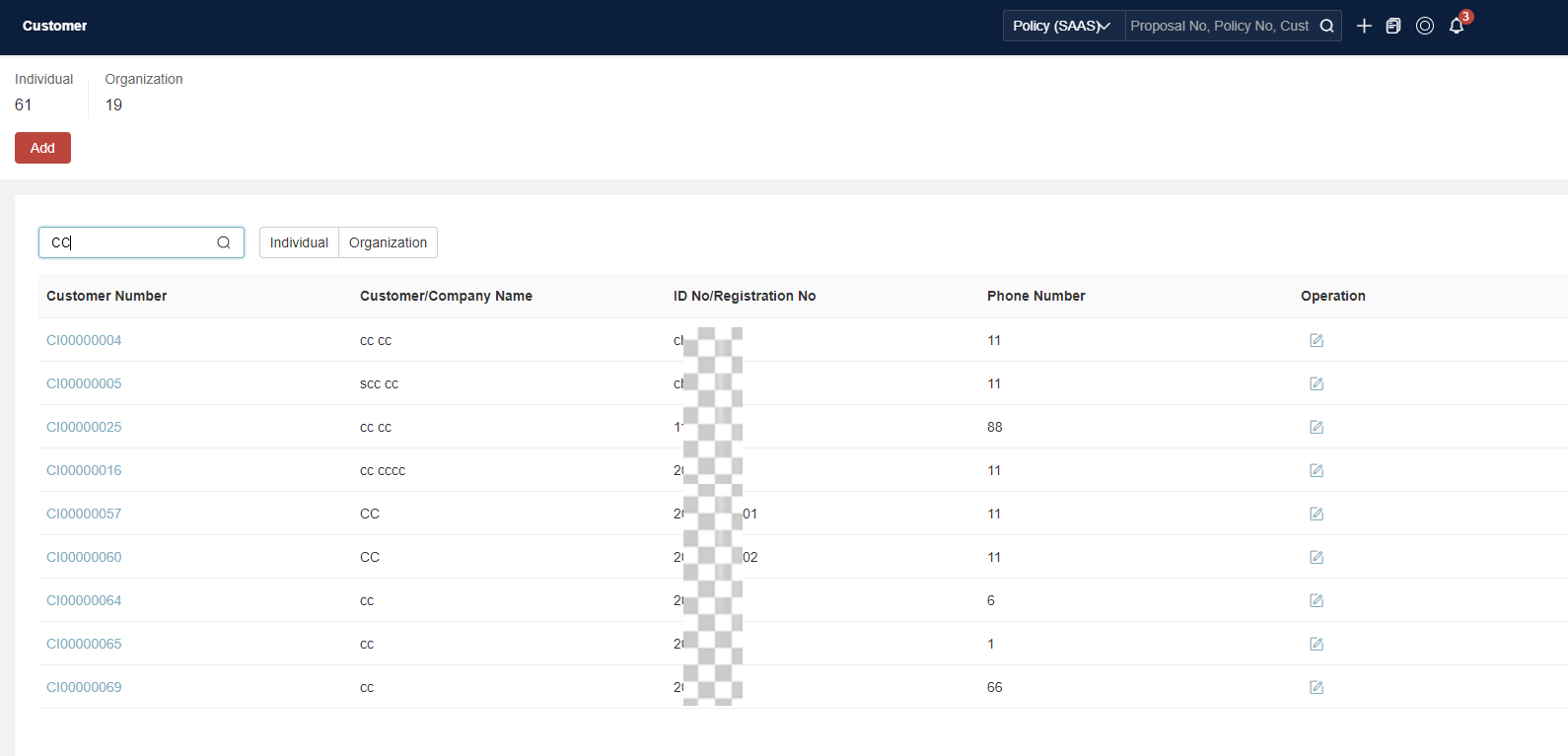Open the documents icon in header
The width and height of the screenshot is (1568, 756).
click(x=1393, y=26)
